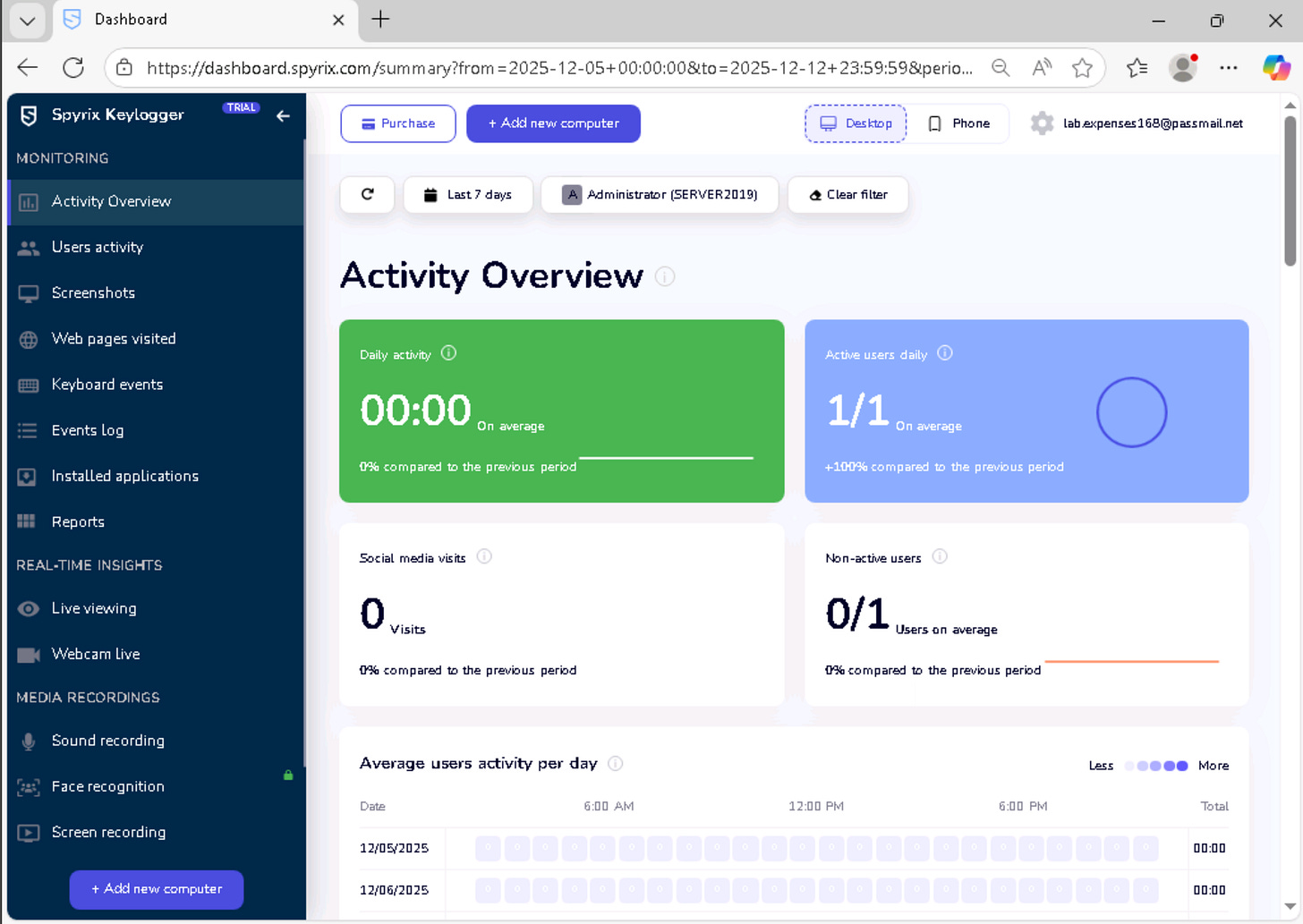This screenshot has height=924, width=1303.
Task: Click the Live viewing eye icon
Action: point(28,608)
